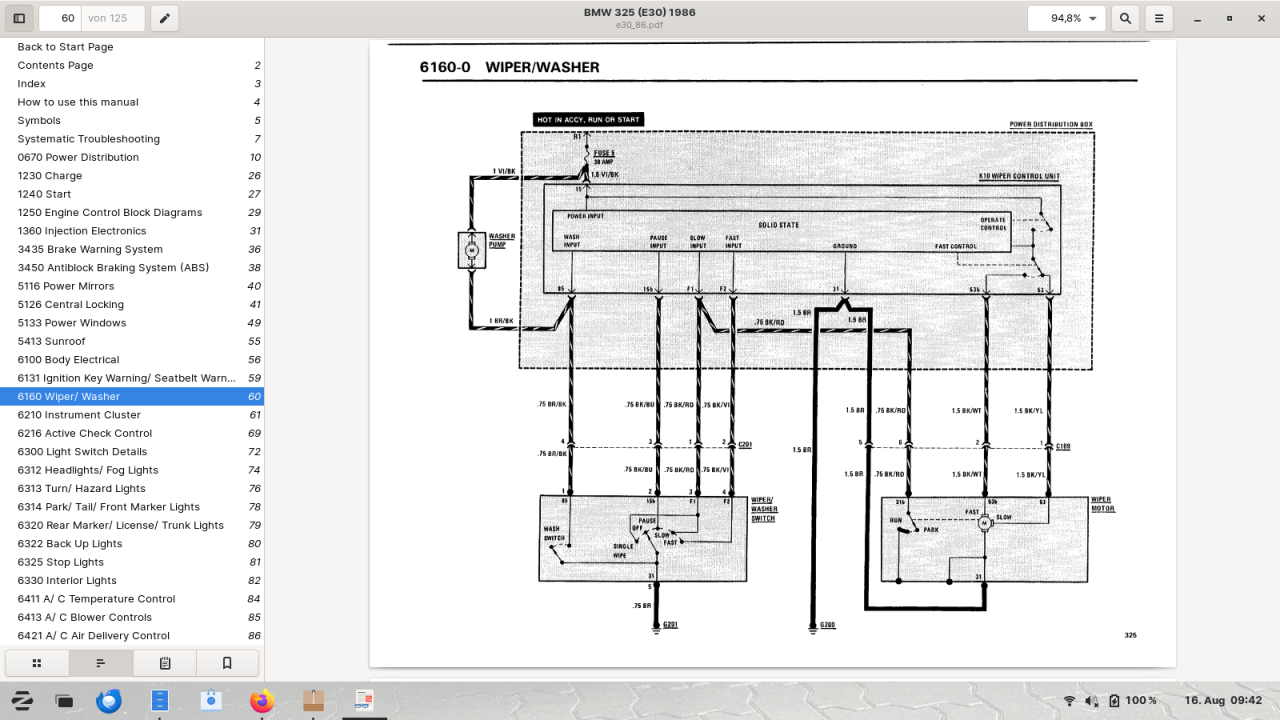Open 6131 Ignition Key Warning entry
Viewport: 1280px width, 720px height.
[x=132, y=378]
